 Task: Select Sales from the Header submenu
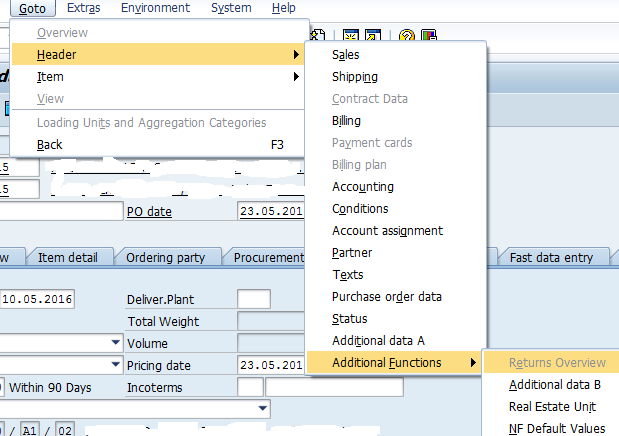coord(346,55)
